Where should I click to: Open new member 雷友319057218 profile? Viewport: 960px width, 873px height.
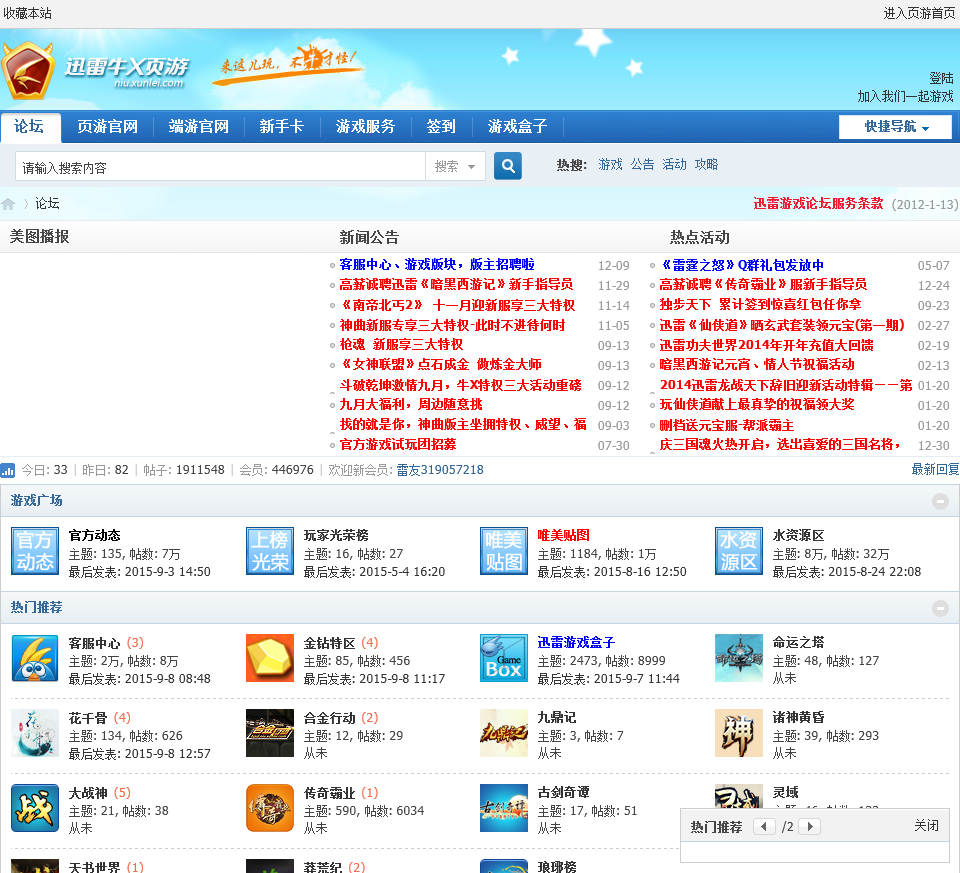coord(440,470)
